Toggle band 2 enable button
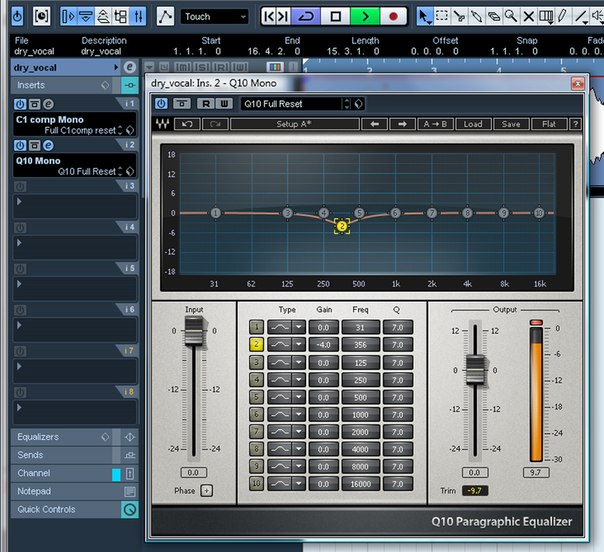604x552 pixels. tap(256, 344)
